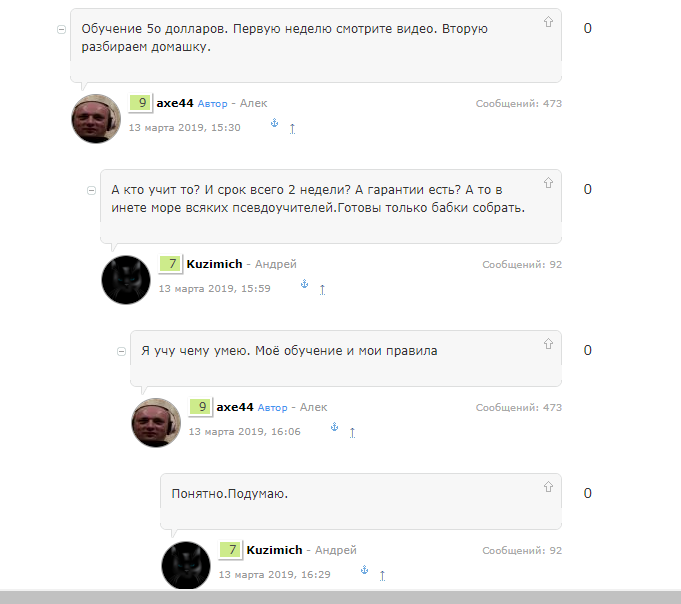Go to parent via up-arrow icon under the 15:30 comment

click(x=292, y=129)
